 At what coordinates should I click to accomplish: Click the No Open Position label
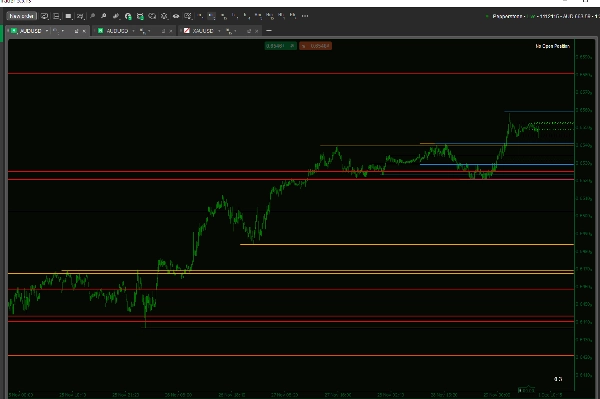point(552,46)
